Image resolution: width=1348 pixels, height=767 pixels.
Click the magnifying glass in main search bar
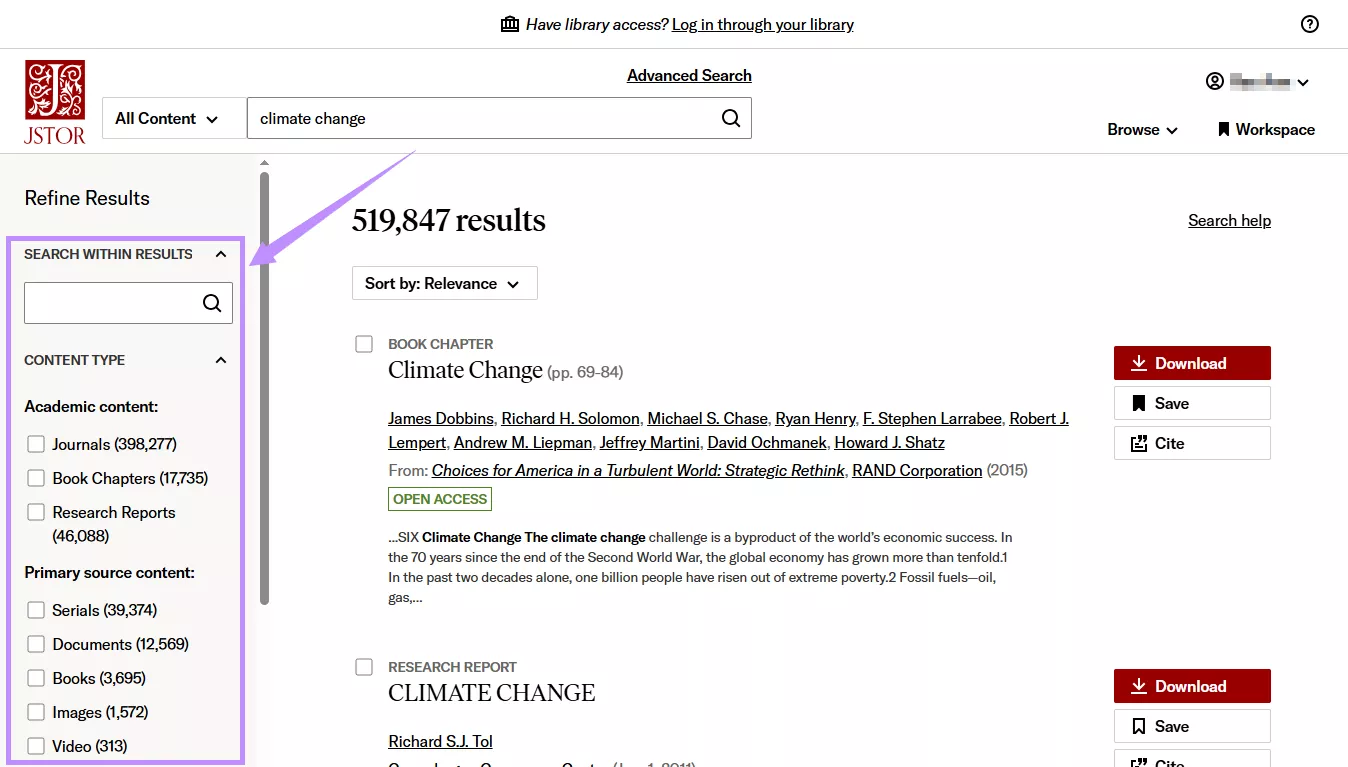pos(730,117)
